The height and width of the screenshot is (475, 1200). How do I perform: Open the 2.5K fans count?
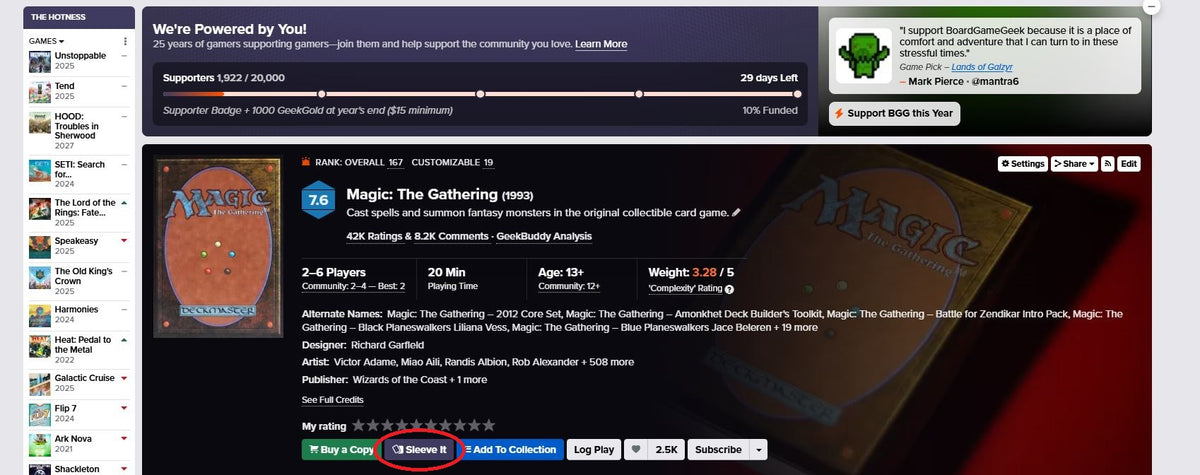[667, 450]
